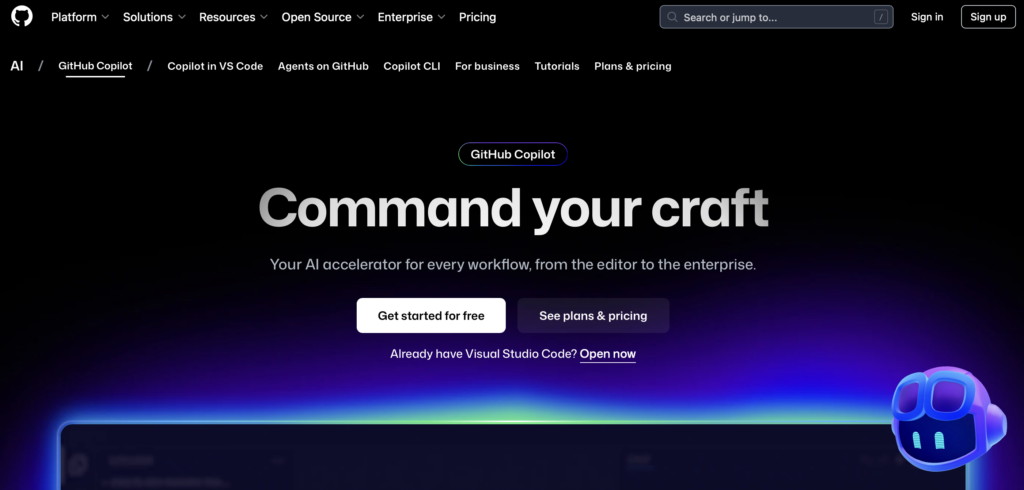This screenshot has height=490, width=1024.
Task: Navigate to AI breadcrumb link
Action: click(17, 66)
